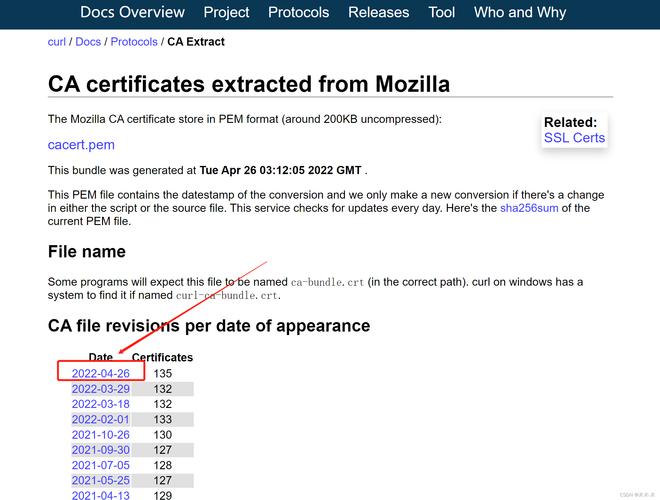Open the 2021-10-26 revision link

click(x=101, y=435)
